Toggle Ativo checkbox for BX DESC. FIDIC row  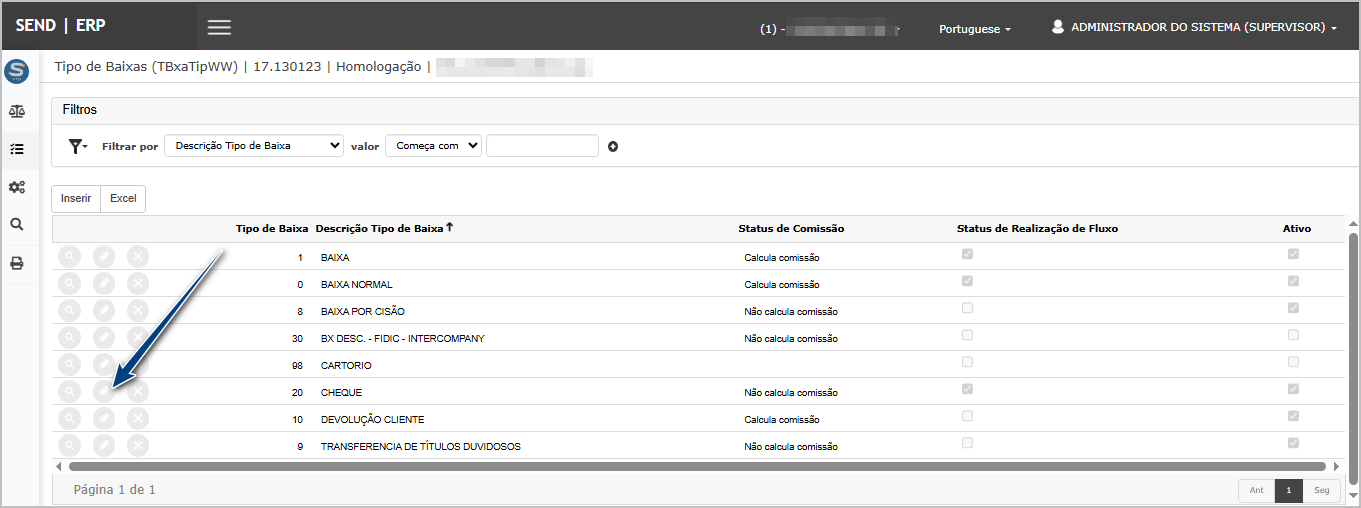pyautogui.click(x=1293, y=335)
